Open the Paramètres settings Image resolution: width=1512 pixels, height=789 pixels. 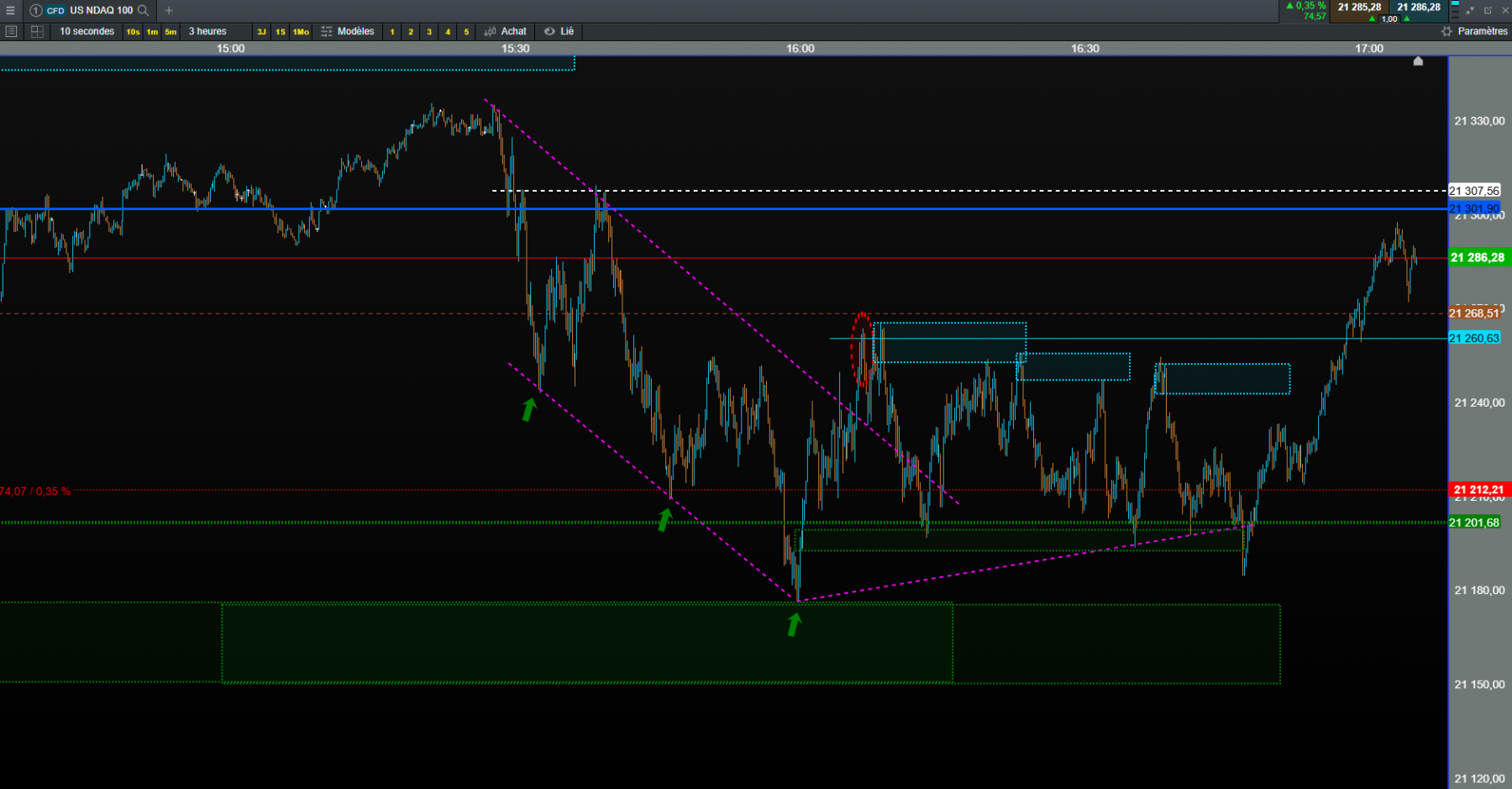tap(1483, 31)
